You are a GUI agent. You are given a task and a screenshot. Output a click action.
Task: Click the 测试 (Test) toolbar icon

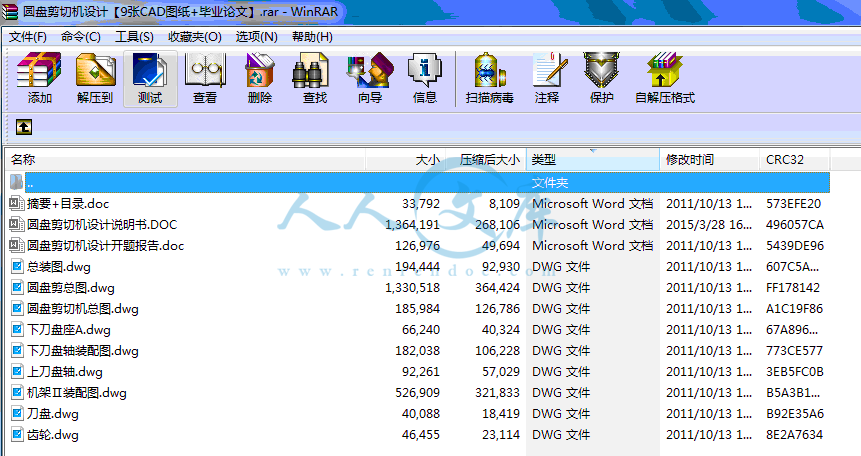(x=150, y=70)
